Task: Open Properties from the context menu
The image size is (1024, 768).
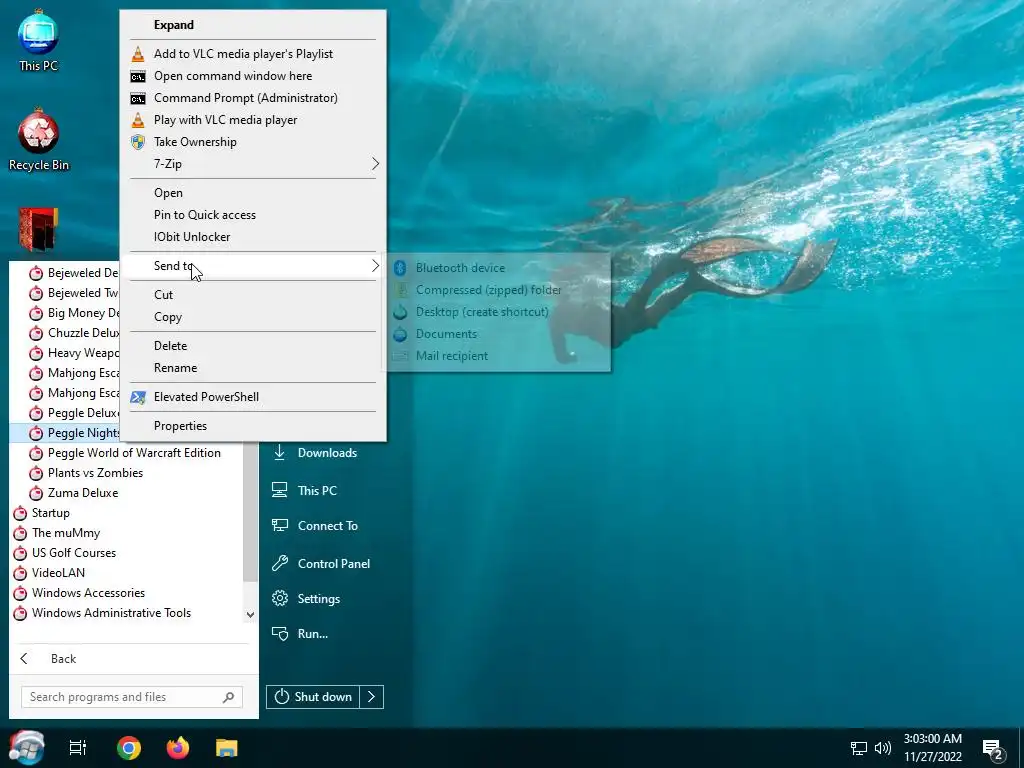Action: [x=253, y=426]
